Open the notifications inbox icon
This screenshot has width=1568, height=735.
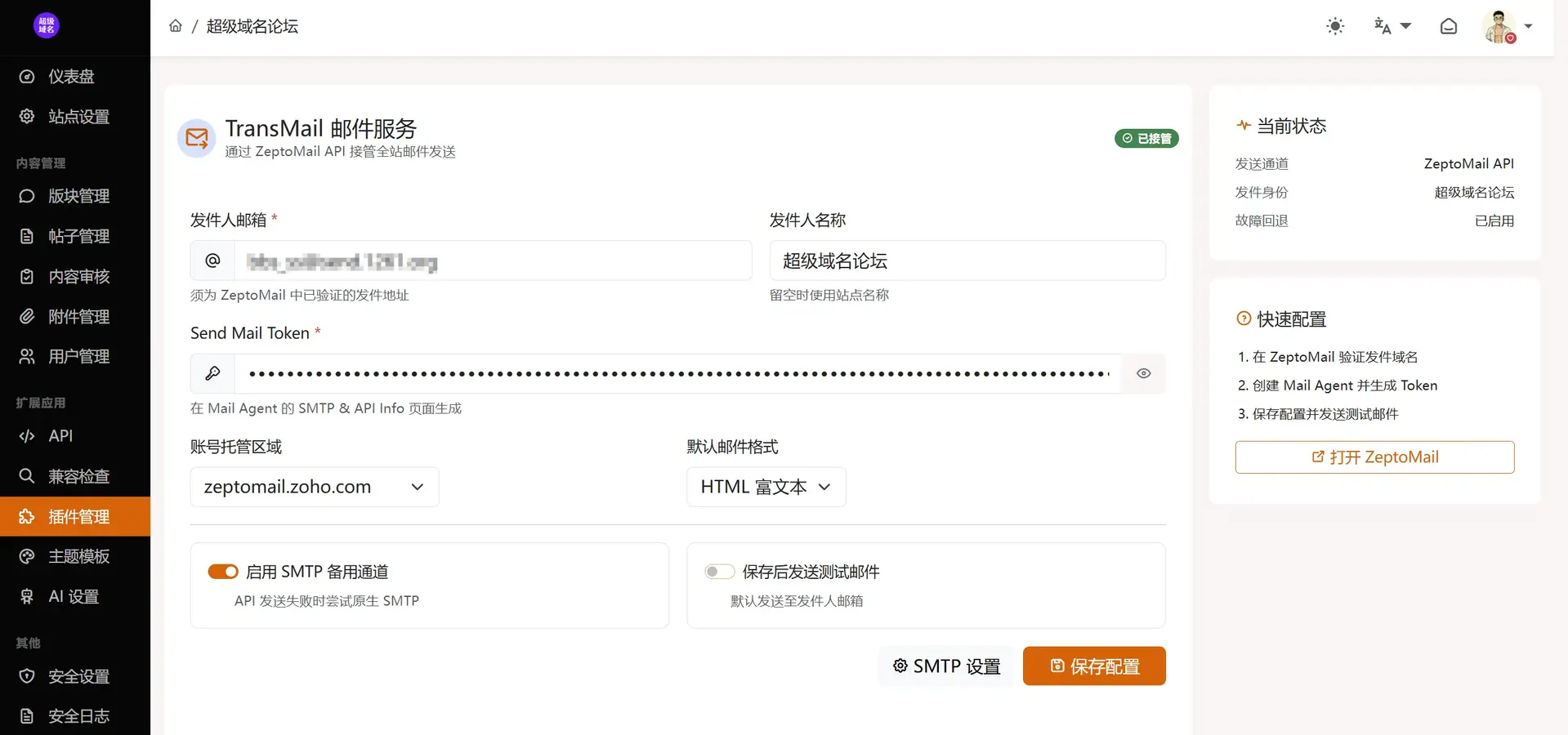(1449, 26)
